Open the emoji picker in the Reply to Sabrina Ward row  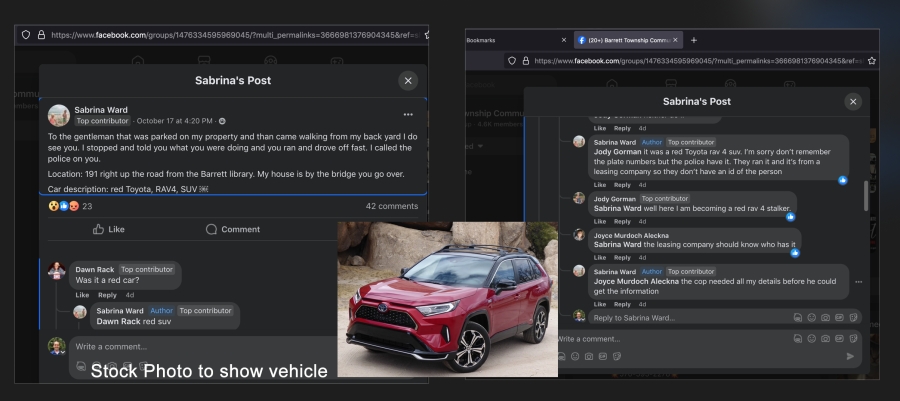coord(812,318)
